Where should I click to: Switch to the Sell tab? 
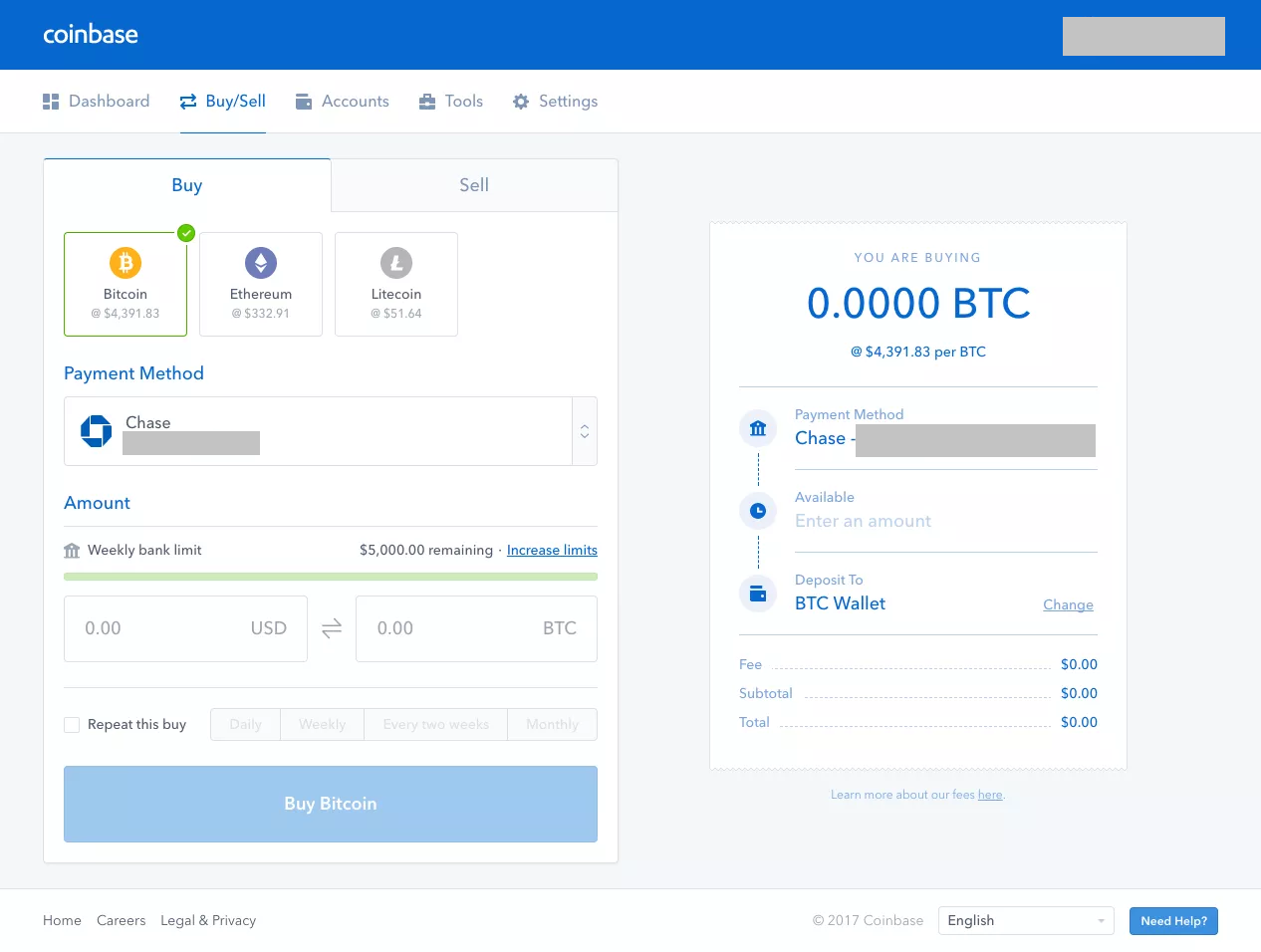(474, 185)
